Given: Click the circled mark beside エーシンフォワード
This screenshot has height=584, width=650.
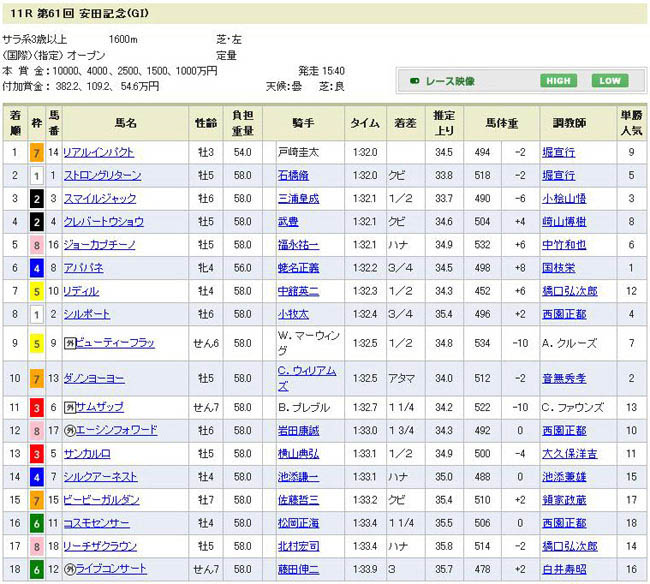Looking at the screenshot, I should coord(69,430).
